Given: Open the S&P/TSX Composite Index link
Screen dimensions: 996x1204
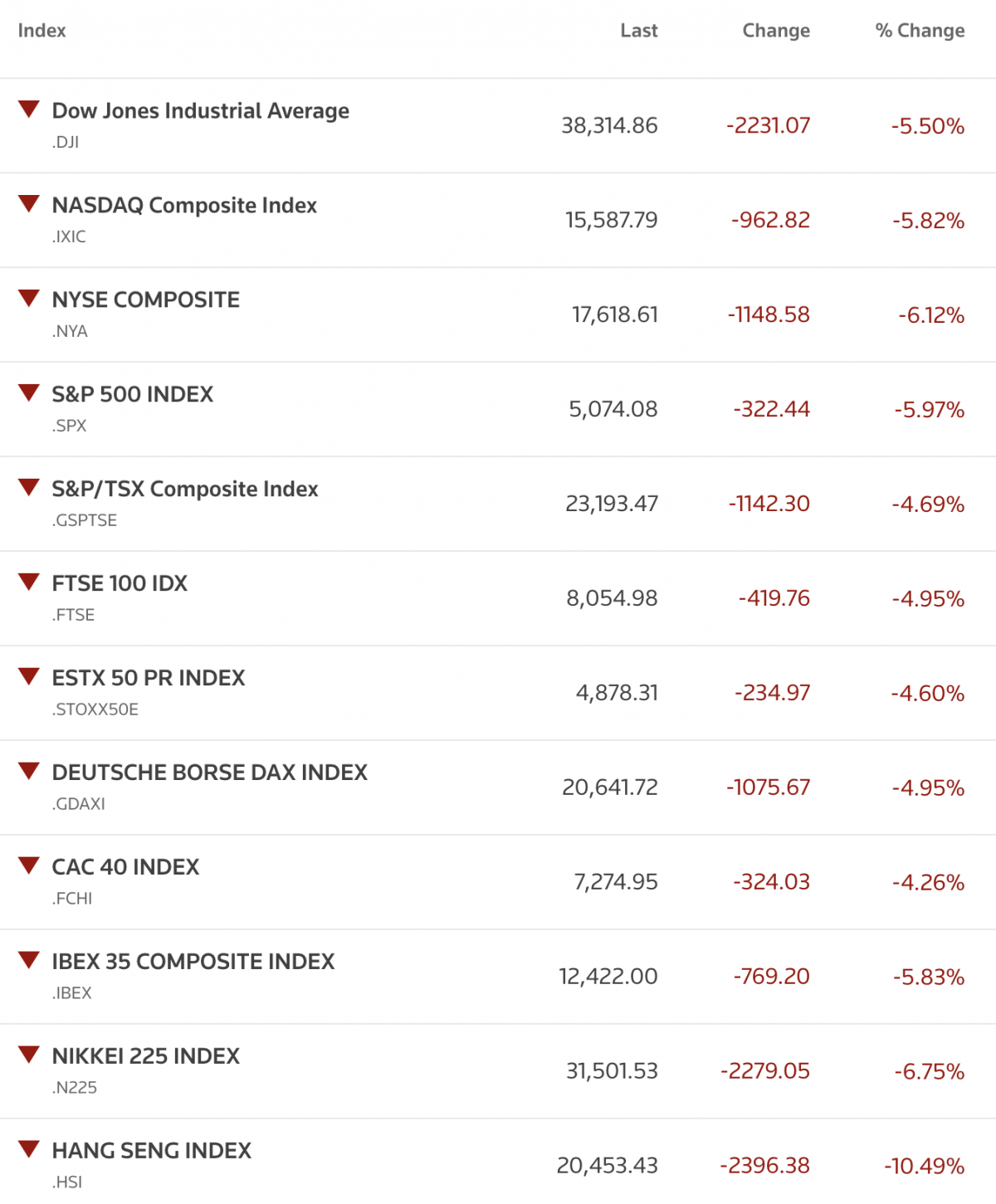Looking at the screenshot, I should pos(184,489).
